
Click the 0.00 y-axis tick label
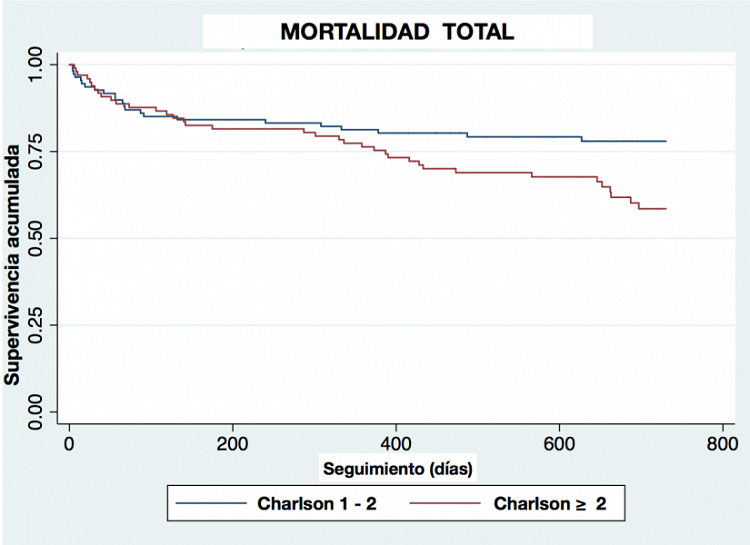point(36,410)
